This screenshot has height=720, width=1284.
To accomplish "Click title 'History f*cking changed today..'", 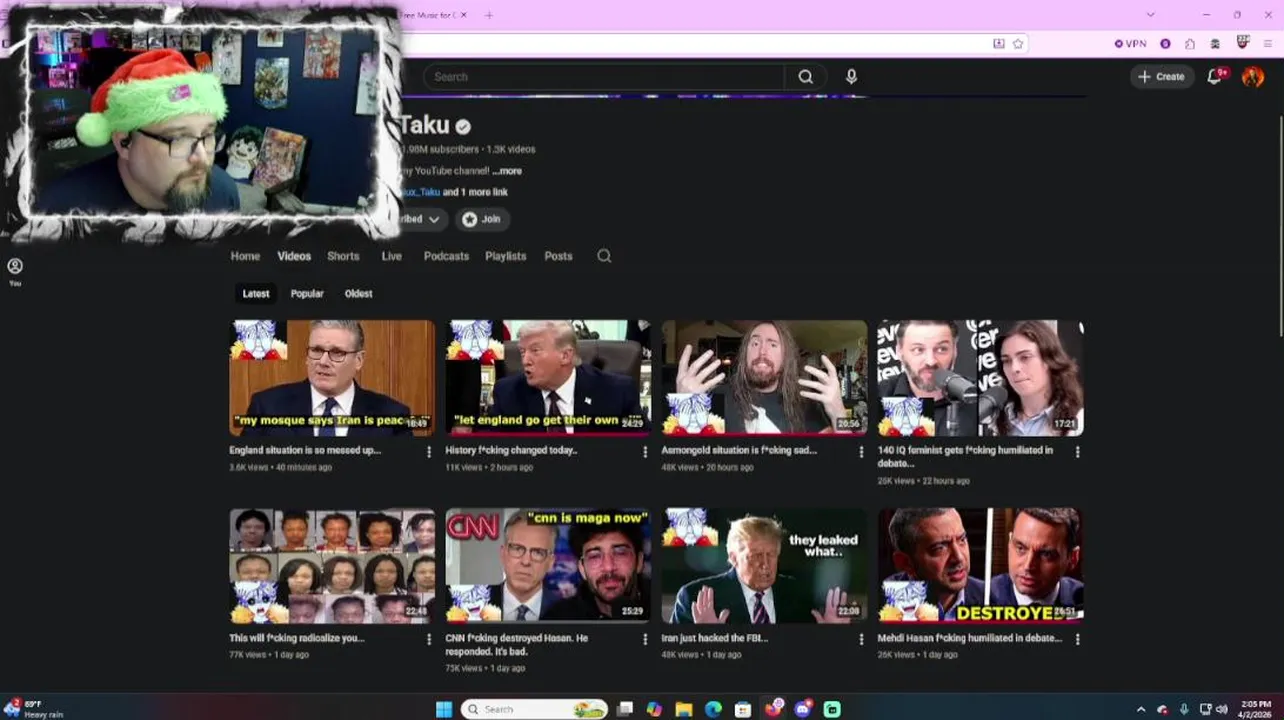I will [511, 451].
